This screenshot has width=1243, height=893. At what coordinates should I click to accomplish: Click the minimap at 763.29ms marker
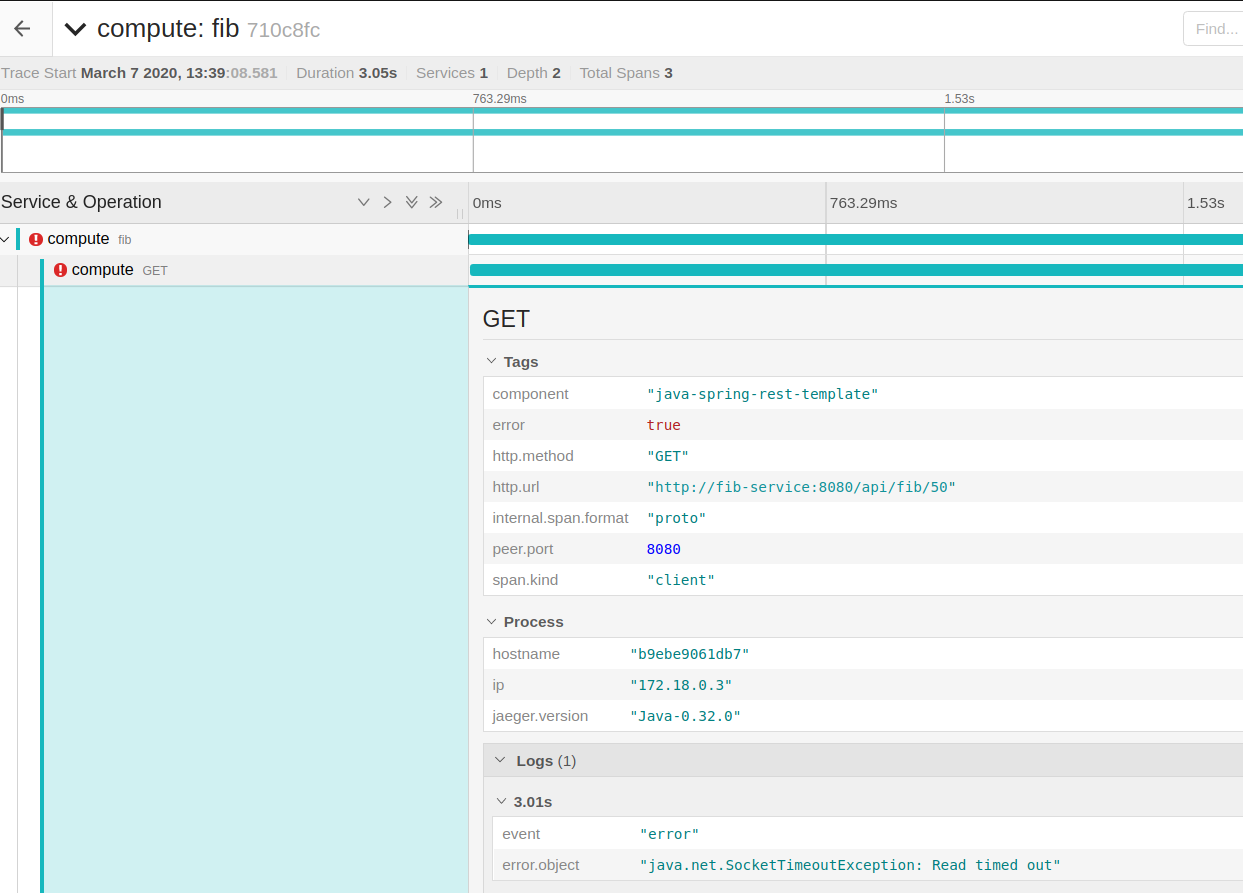473,140
